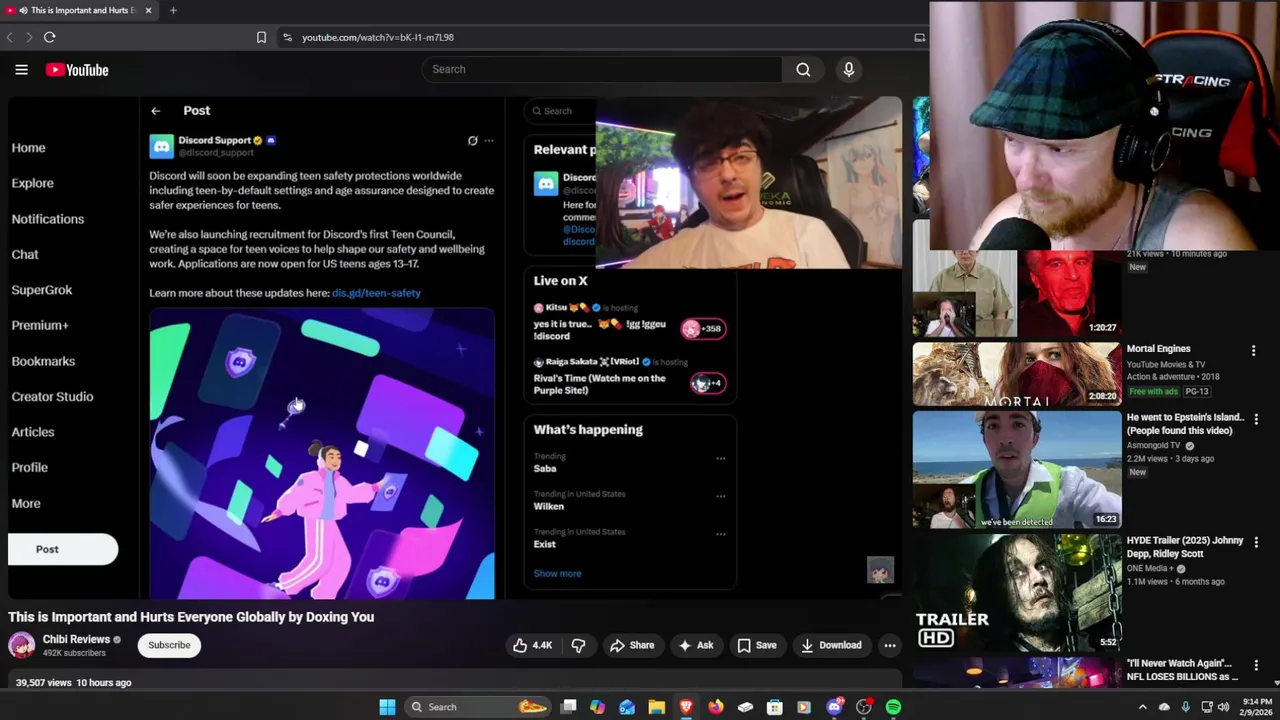Screen dimensions: 1280x720
Task: Open the Chibi Reviews channel avatar
Action: coord(21,645)
